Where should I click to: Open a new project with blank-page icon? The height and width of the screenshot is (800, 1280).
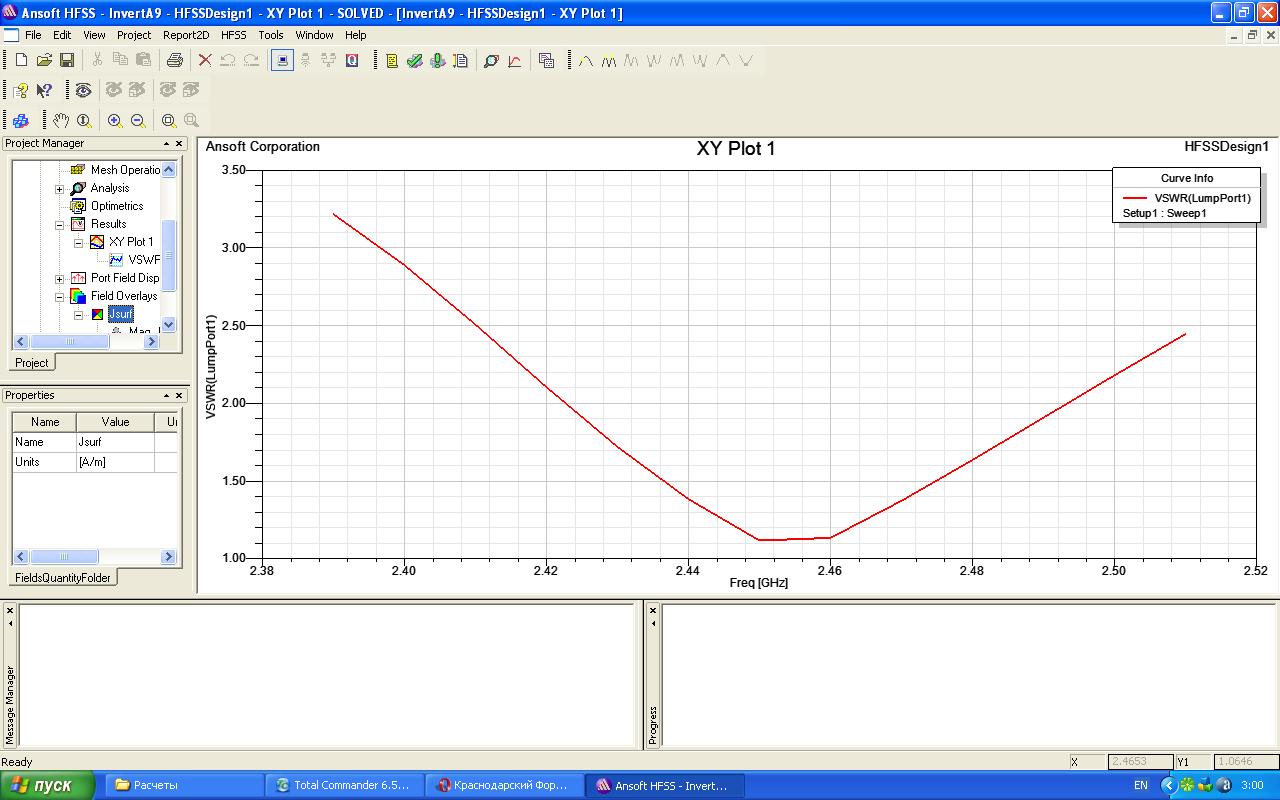21,61
